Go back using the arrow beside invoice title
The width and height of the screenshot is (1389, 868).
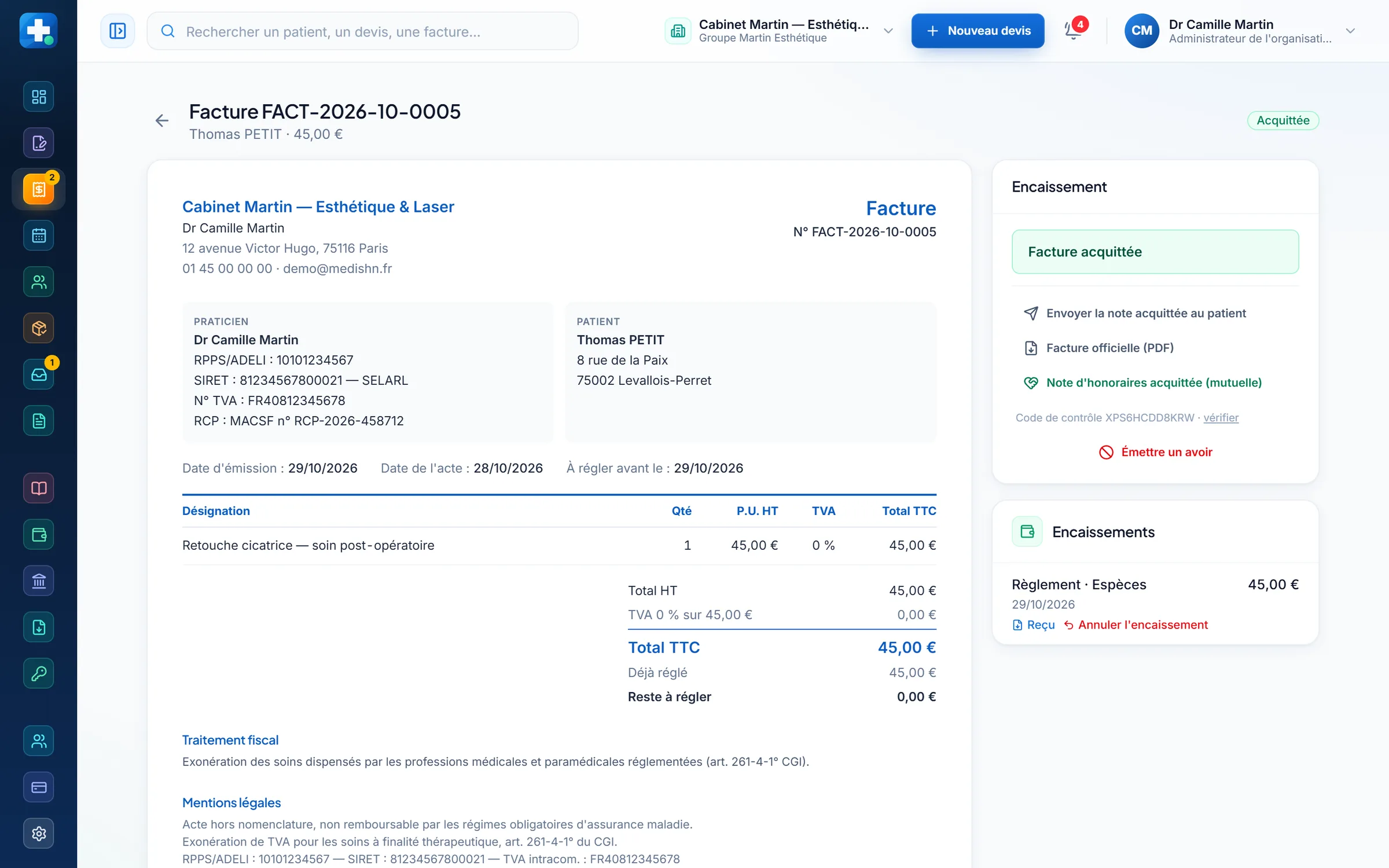click(x=162, y=120)
